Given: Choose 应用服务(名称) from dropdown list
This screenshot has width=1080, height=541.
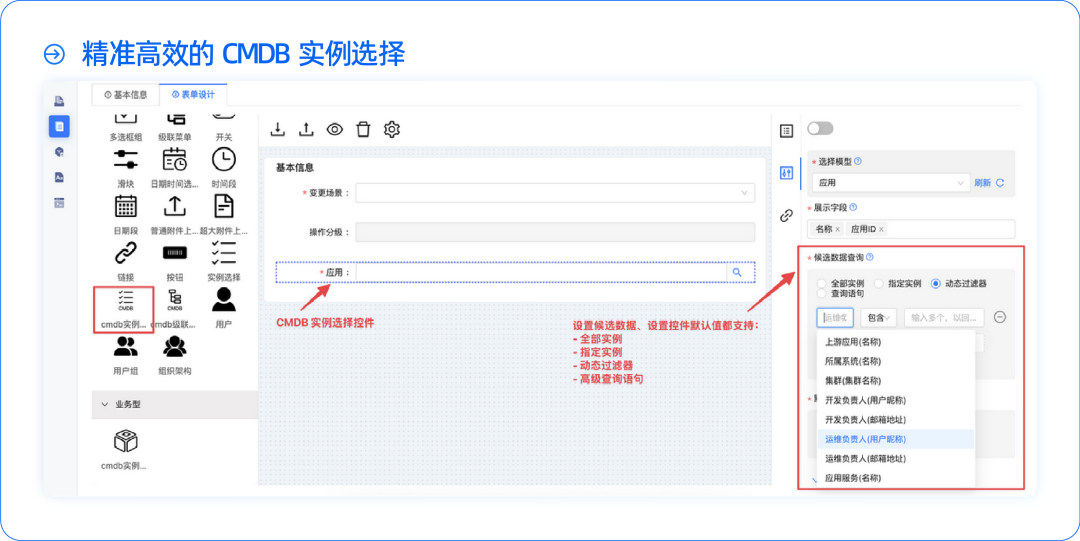Looking at the screenshot, I should click(x=895, y=478).
